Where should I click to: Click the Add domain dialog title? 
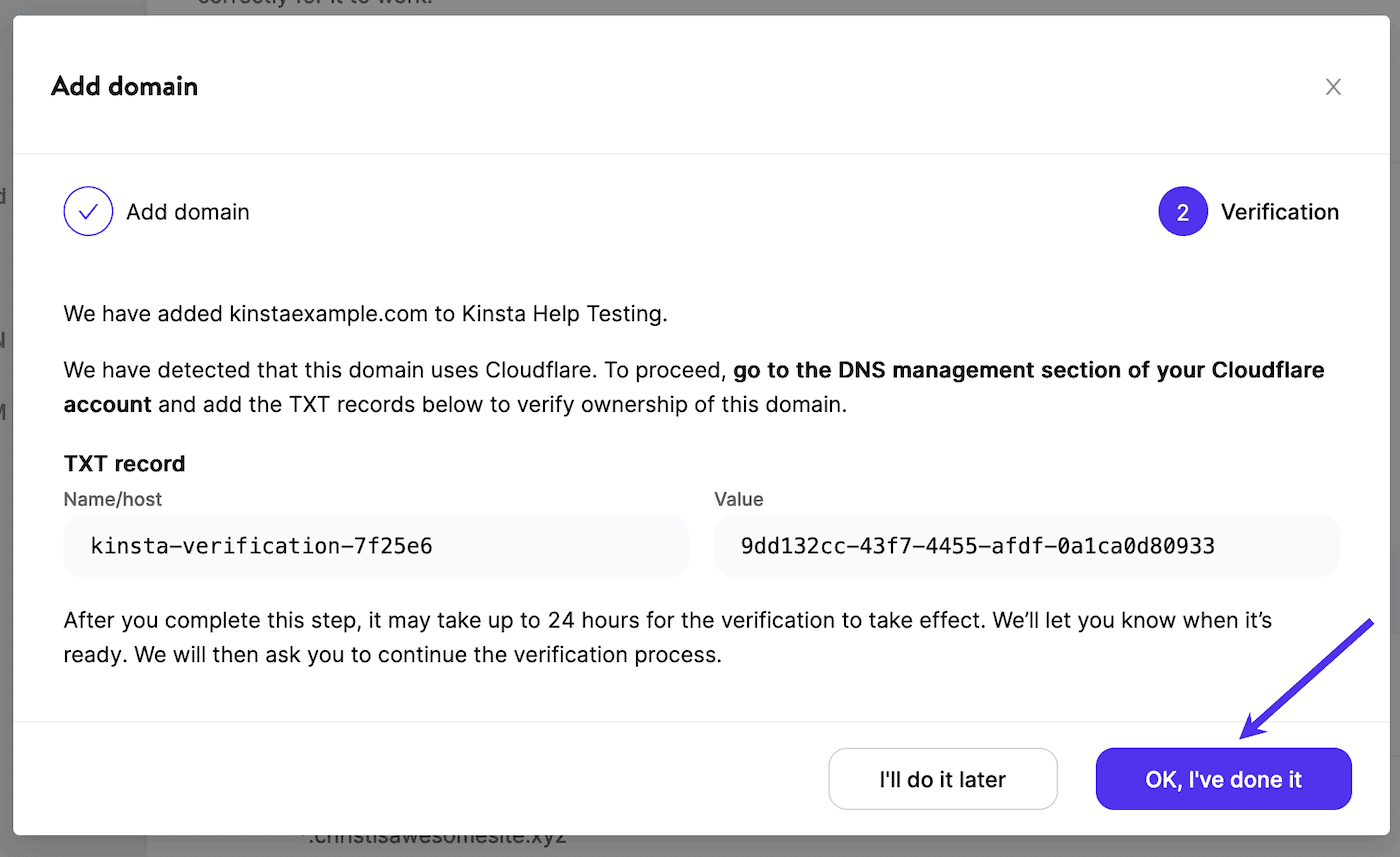click(x=124, y=87)
